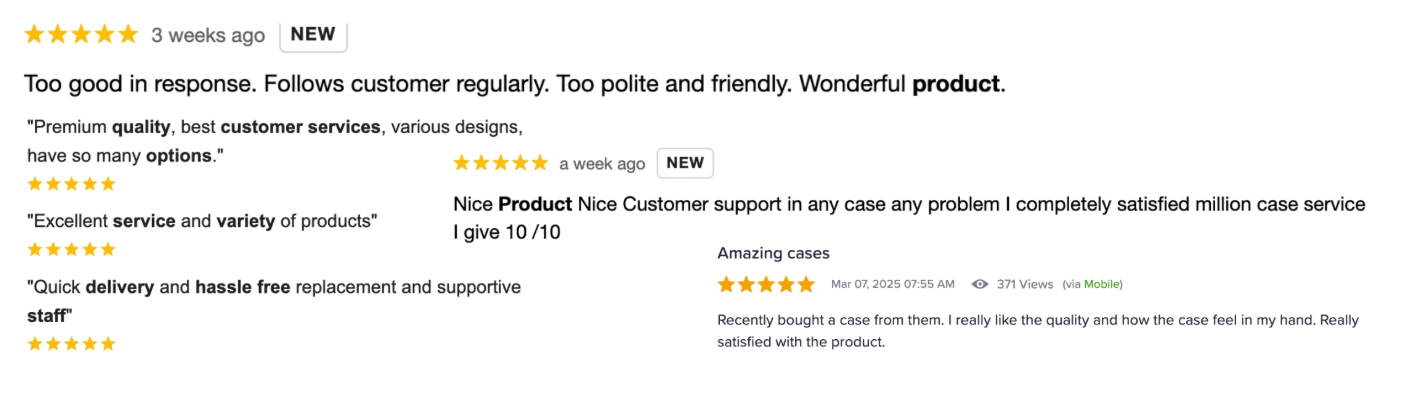Click the 'a week ago' timestamp

point(602,163)
